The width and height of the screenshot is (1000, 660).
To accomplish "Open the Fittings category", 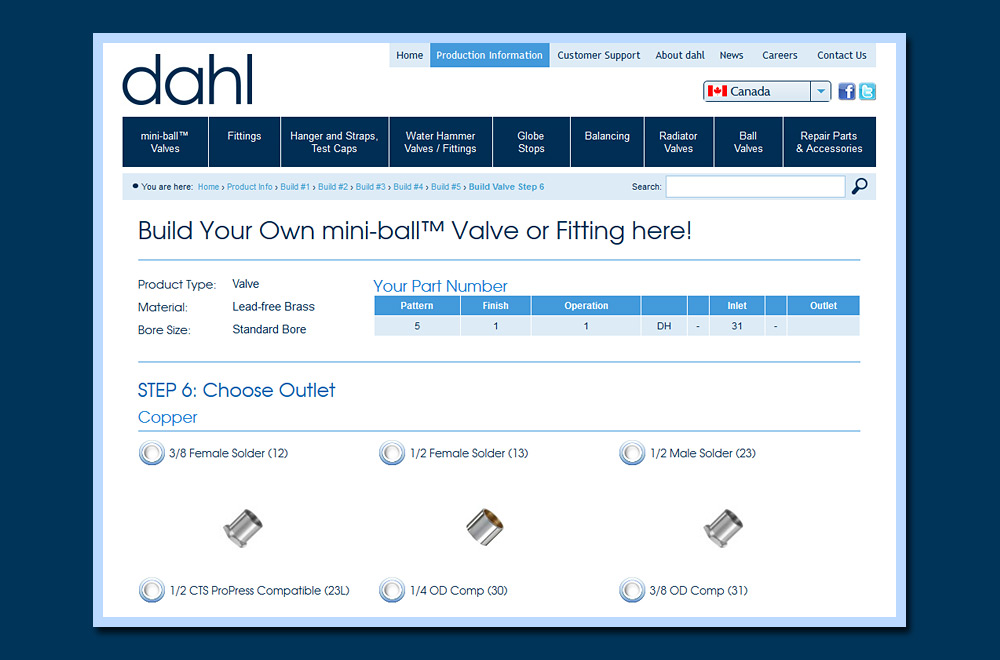I will (244, 142).
